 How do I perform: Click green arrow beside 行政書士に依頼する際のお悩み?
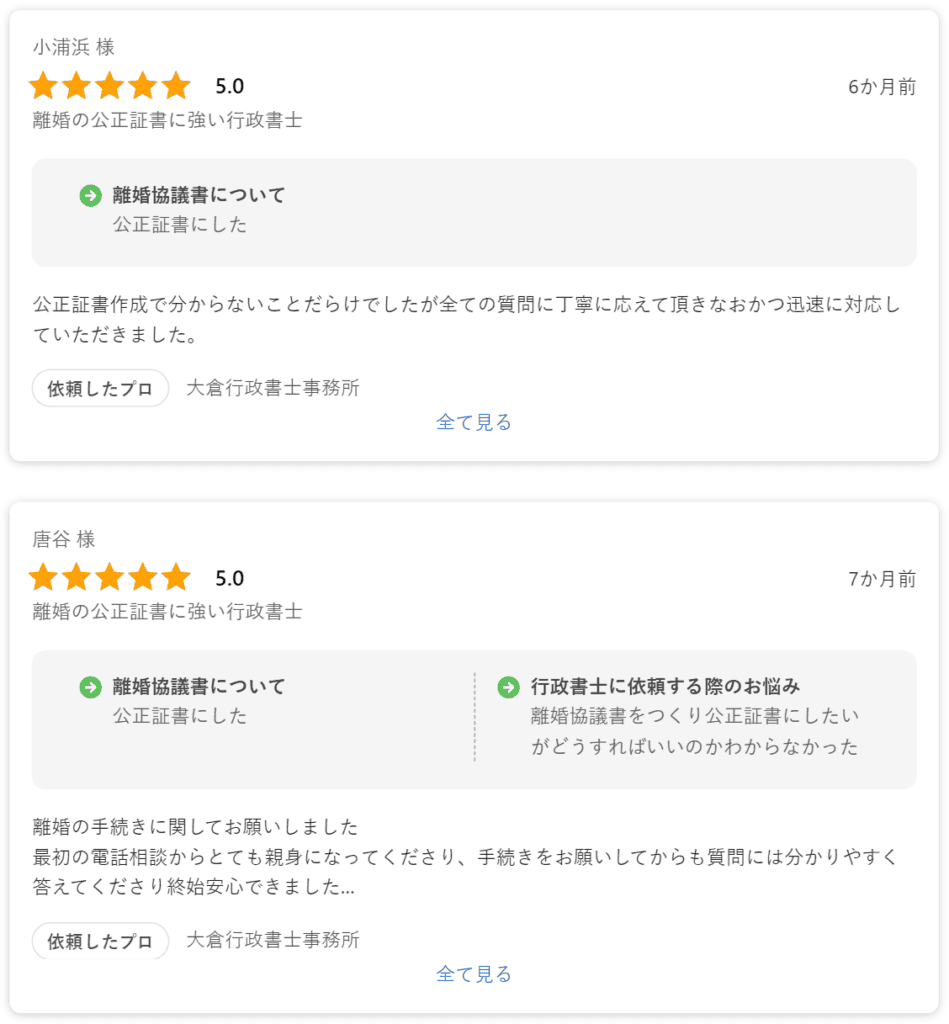508,687
